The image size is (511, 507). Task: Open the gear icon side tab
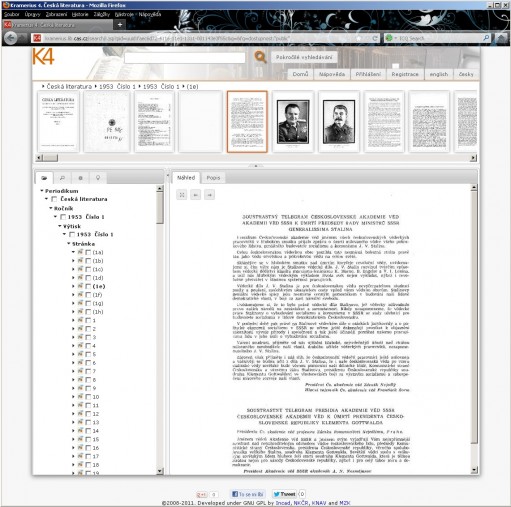tap(80, 178)
